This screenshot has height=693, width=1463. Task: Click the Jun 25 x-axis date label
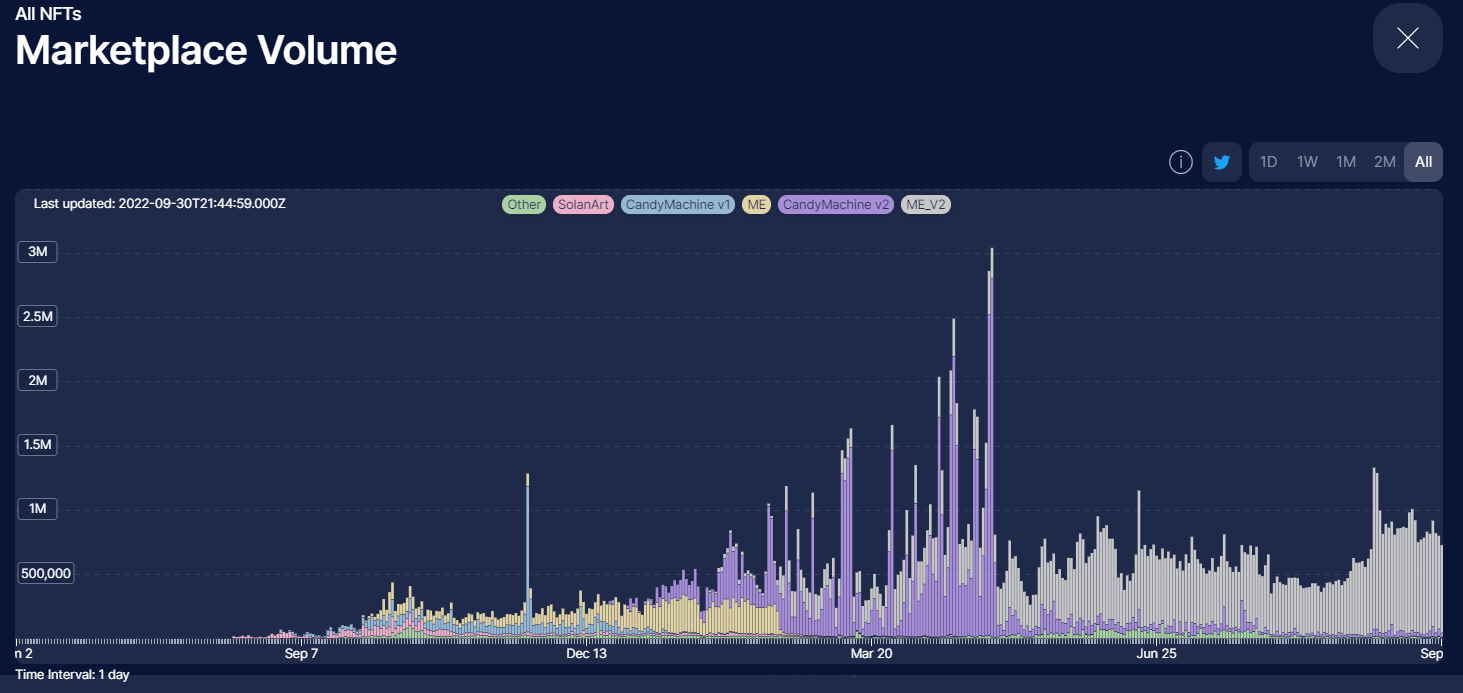coord(1157,654)
